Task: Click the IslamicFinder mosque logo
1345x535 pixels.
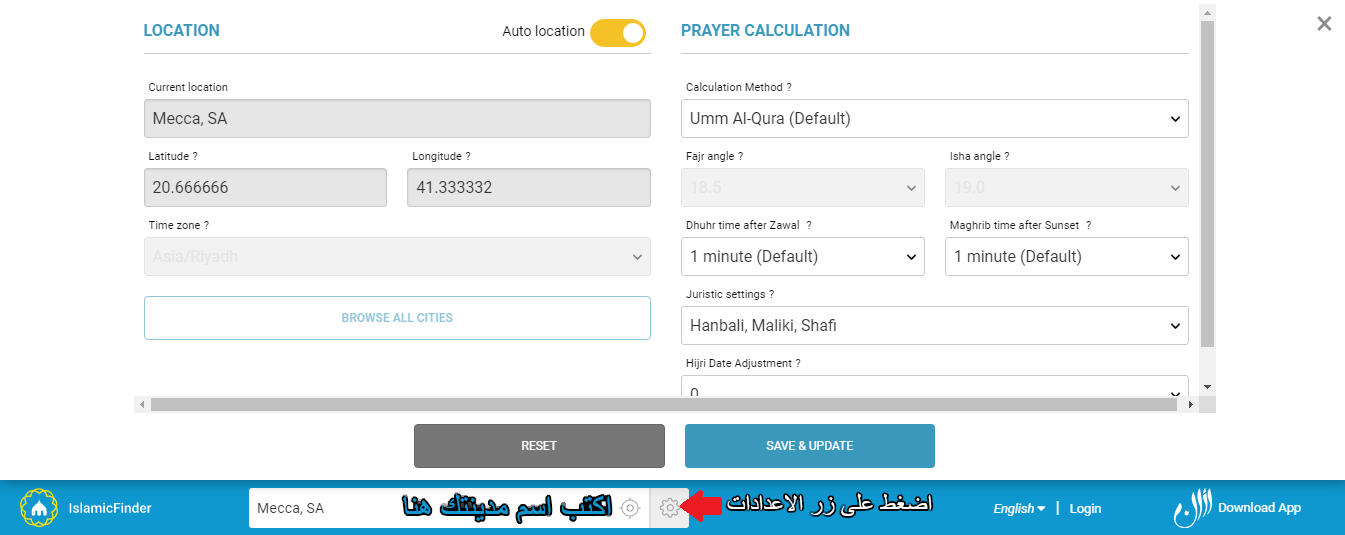Action: click(39, 508)
